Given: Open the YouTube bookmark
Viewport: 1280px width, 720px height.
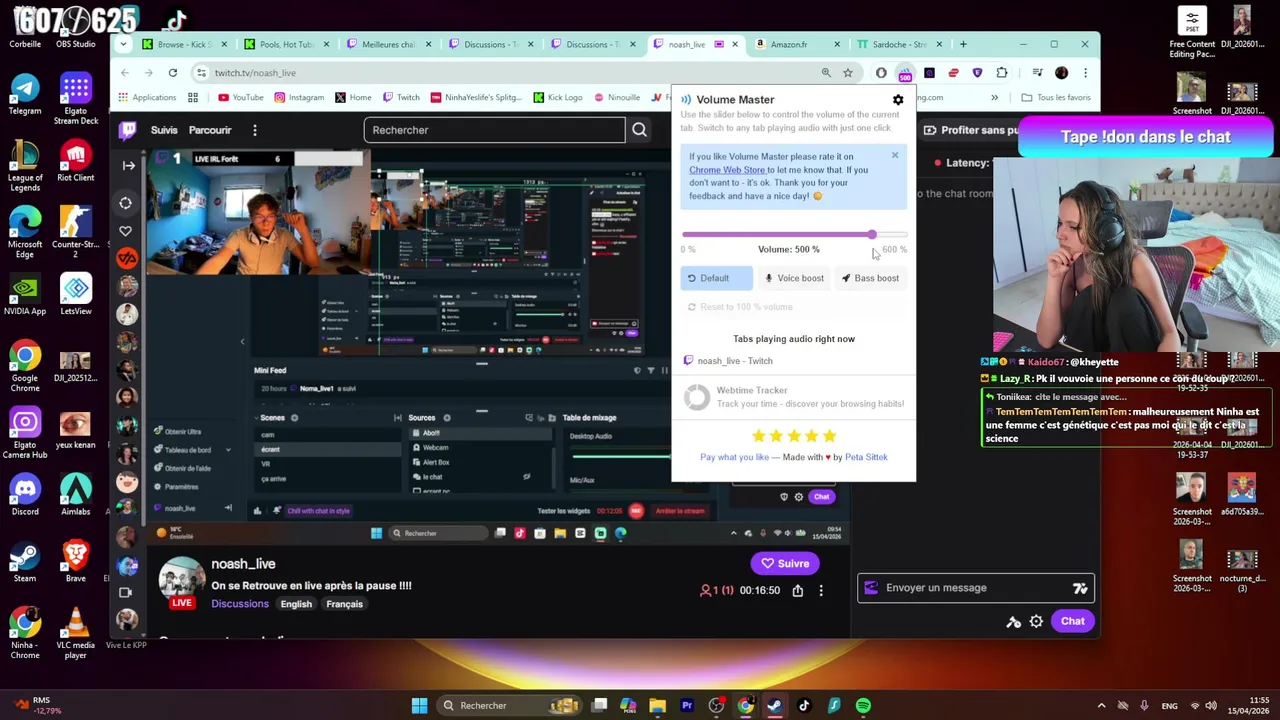Looking at the screenshot, I should point(240,98).
